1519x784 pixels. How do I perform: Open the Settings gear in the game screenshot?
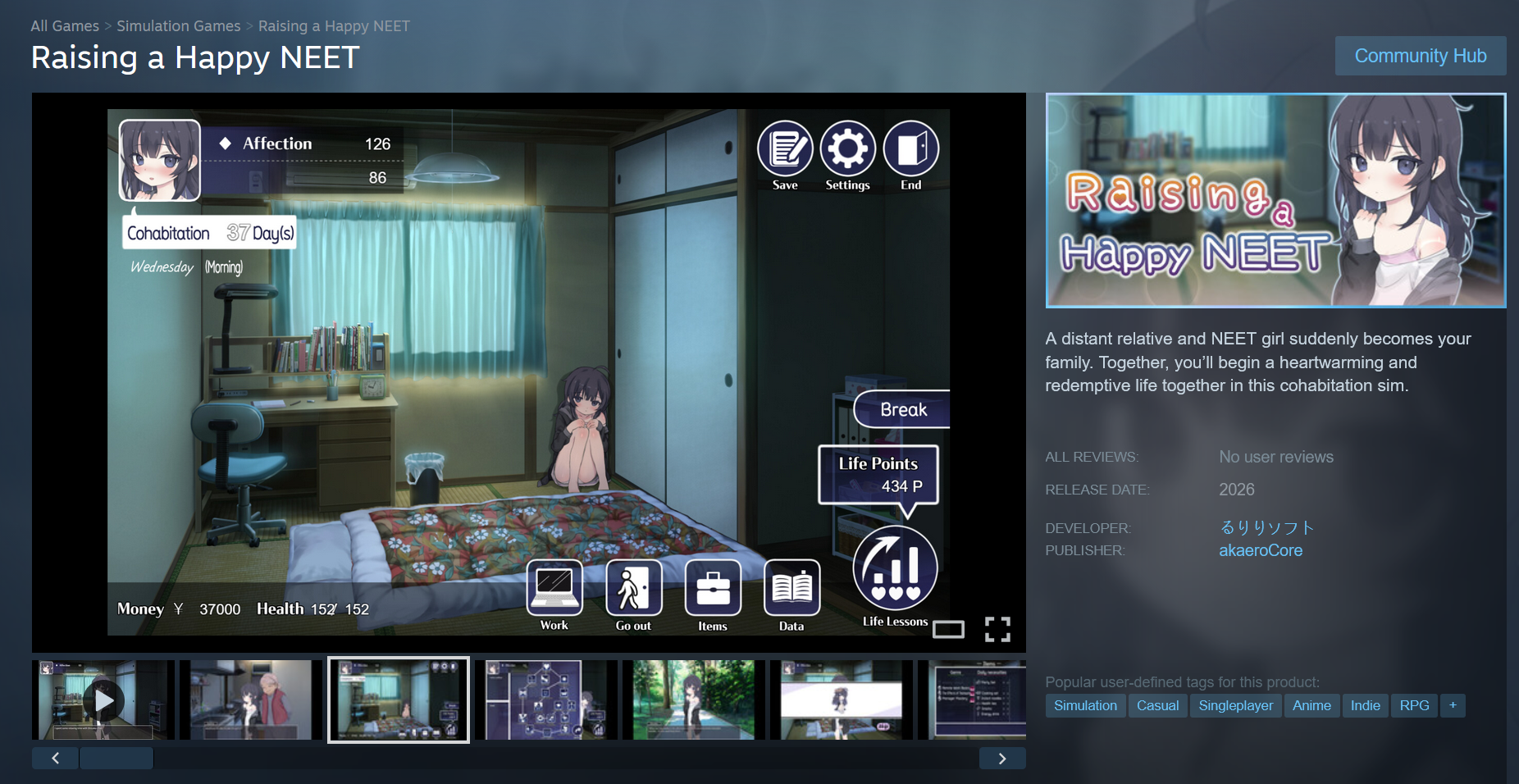click(x=848, y=149)
